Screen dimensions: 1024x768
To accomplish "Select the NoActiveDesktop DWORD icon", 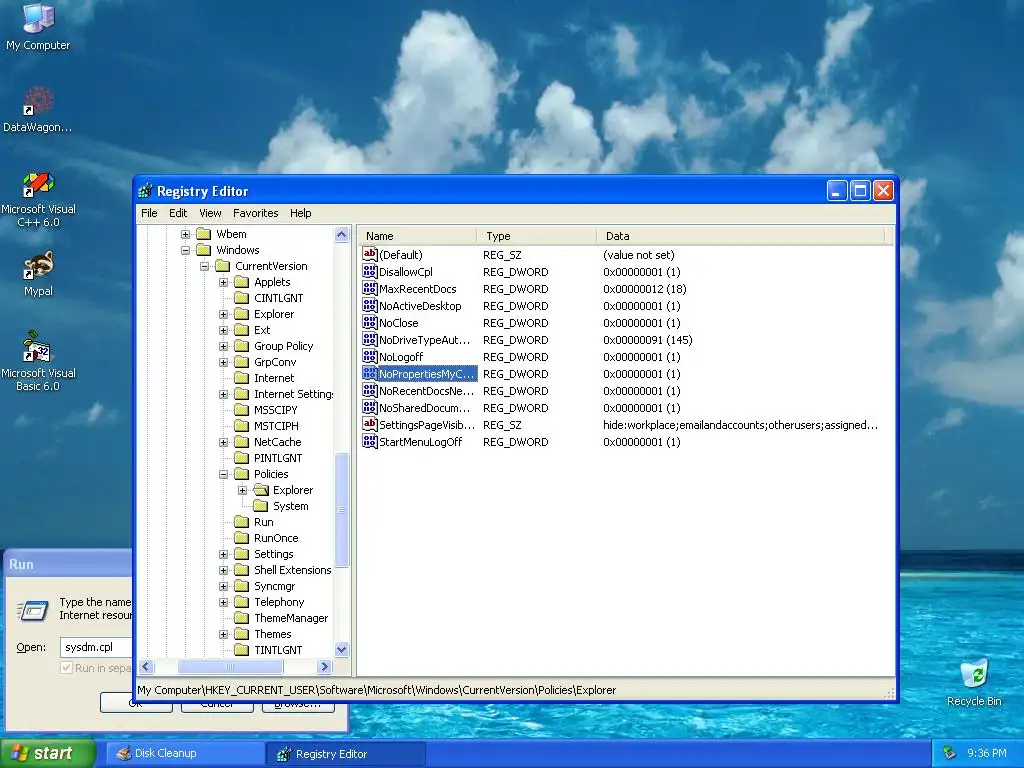I will tap(370, 306).
